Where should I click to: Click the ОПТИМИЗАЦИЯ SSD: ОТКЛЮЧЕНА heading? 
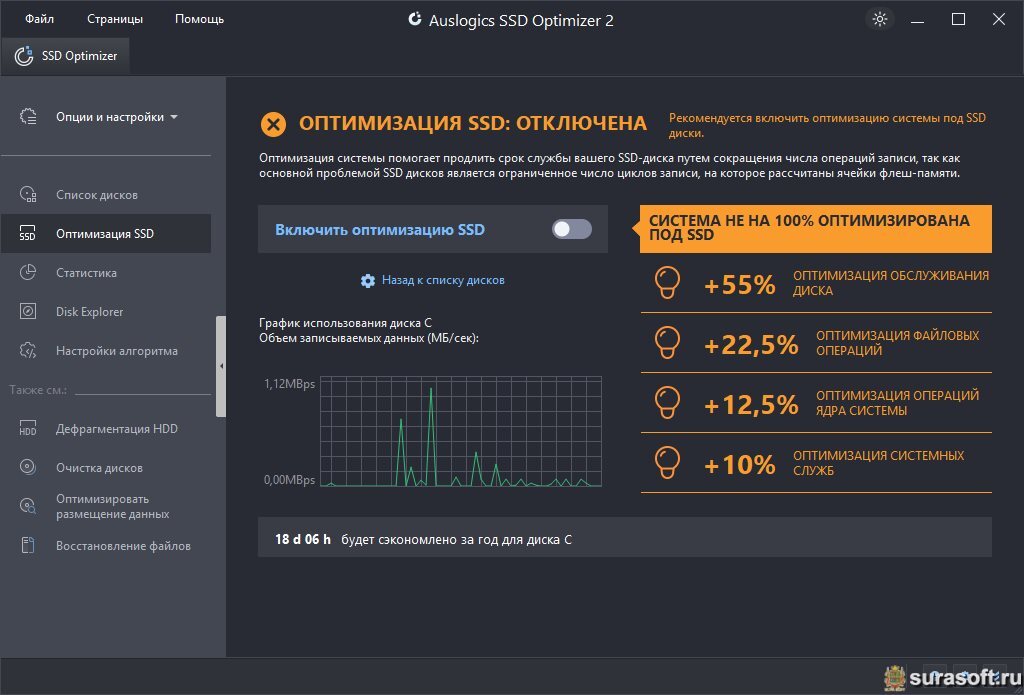[473, 123]
